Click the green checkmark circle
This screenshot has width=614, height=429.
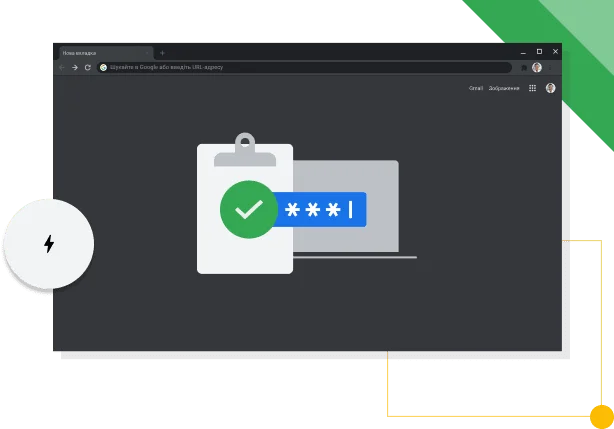click(x=248, y=209)
